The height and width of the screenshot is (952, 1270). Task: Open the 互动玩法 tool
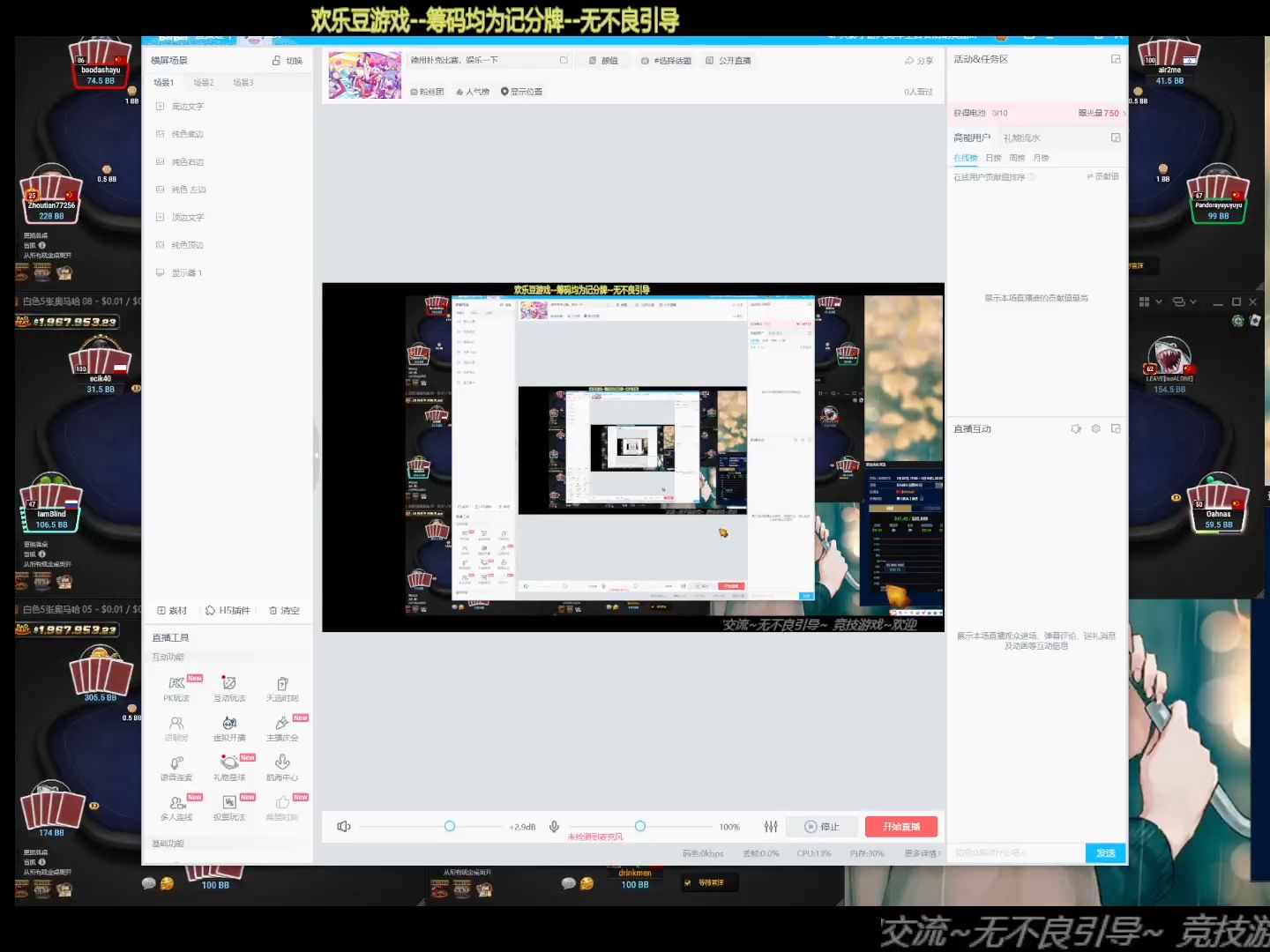[x=229, y=688]
